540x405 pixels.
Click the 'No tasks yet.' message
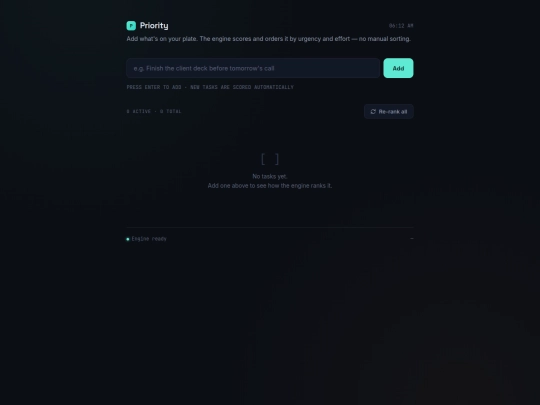270,176
